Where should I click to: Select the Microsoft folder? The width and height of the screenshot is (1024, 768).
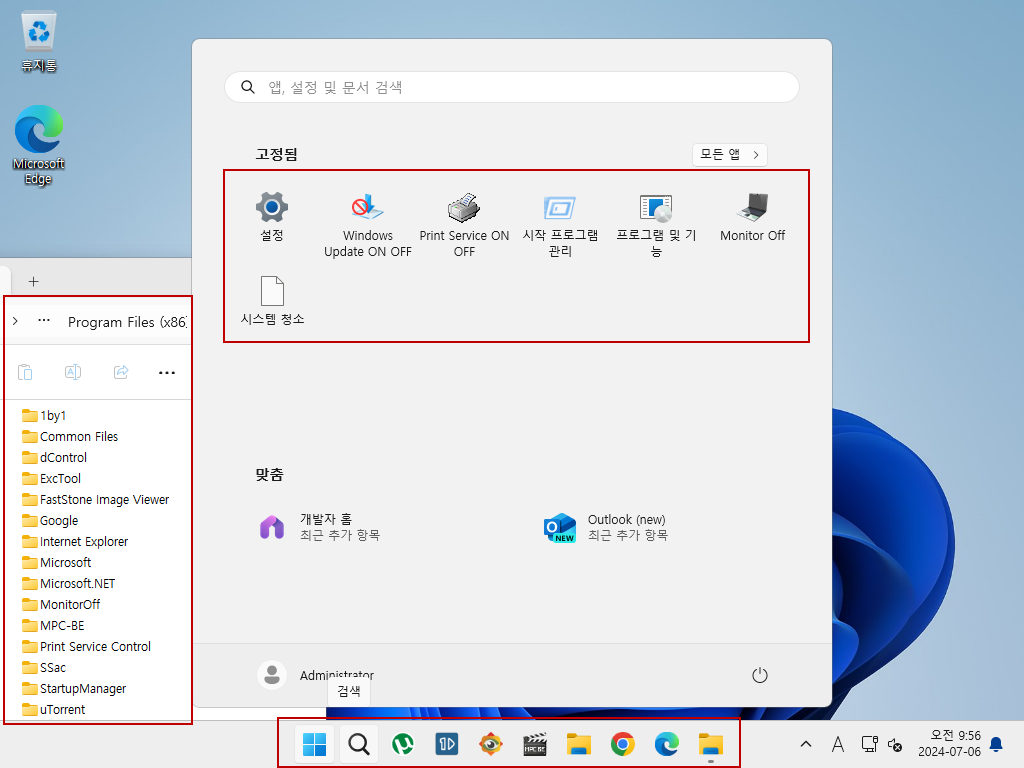56,562
